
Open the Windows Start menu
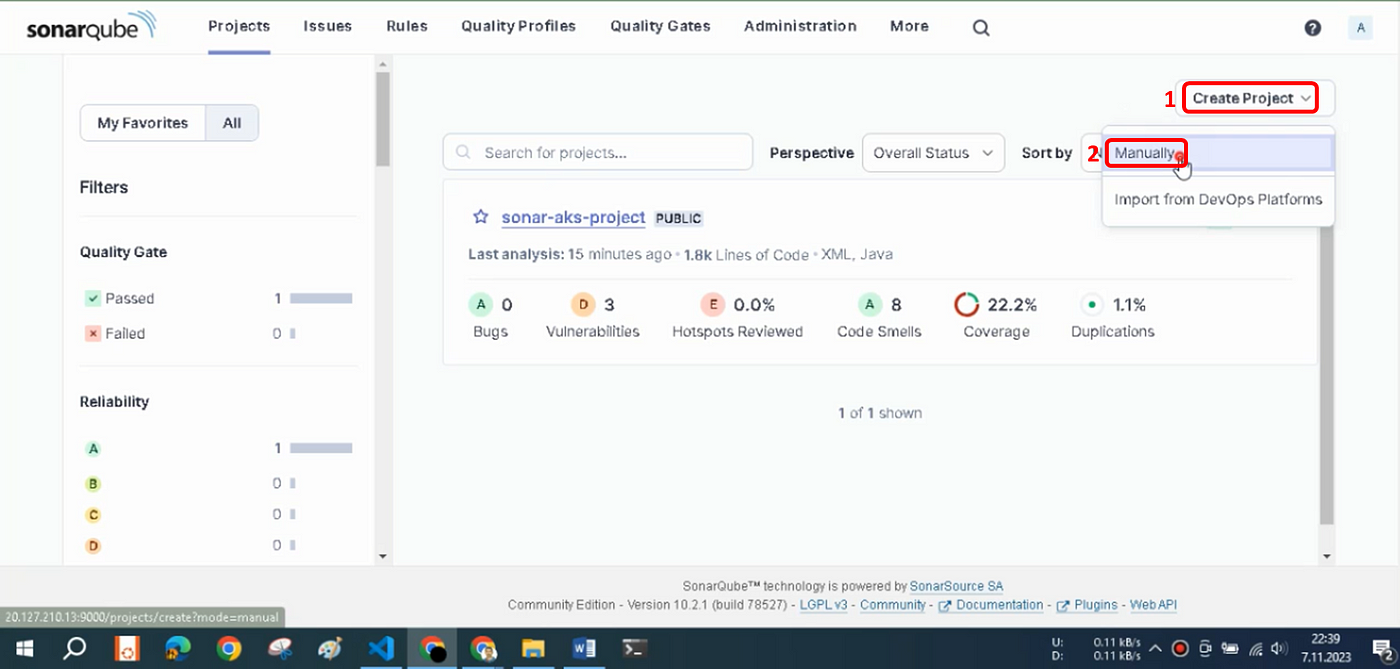23,649
